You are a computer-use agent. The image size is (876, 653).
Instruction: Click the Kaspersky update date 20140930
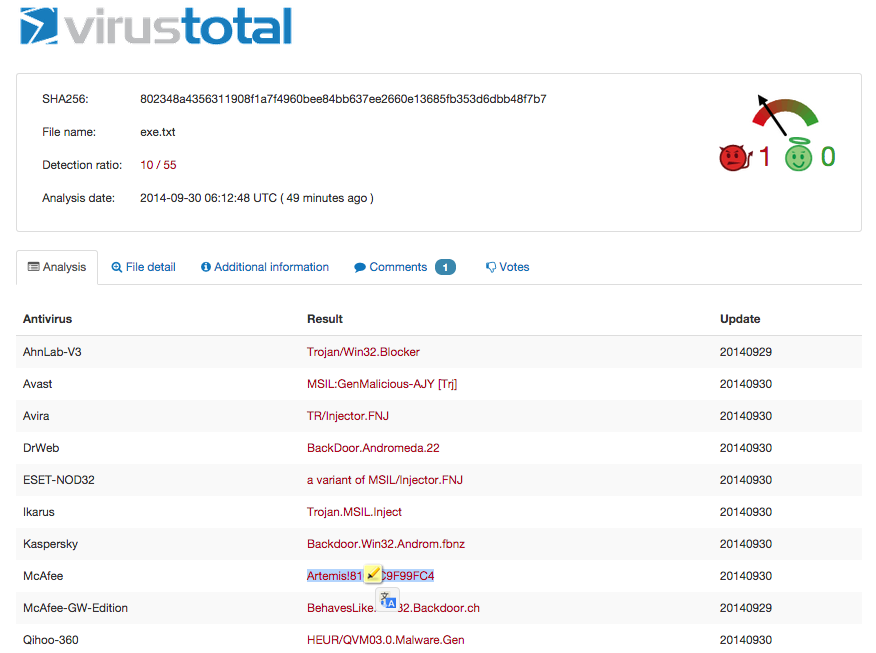746,544
